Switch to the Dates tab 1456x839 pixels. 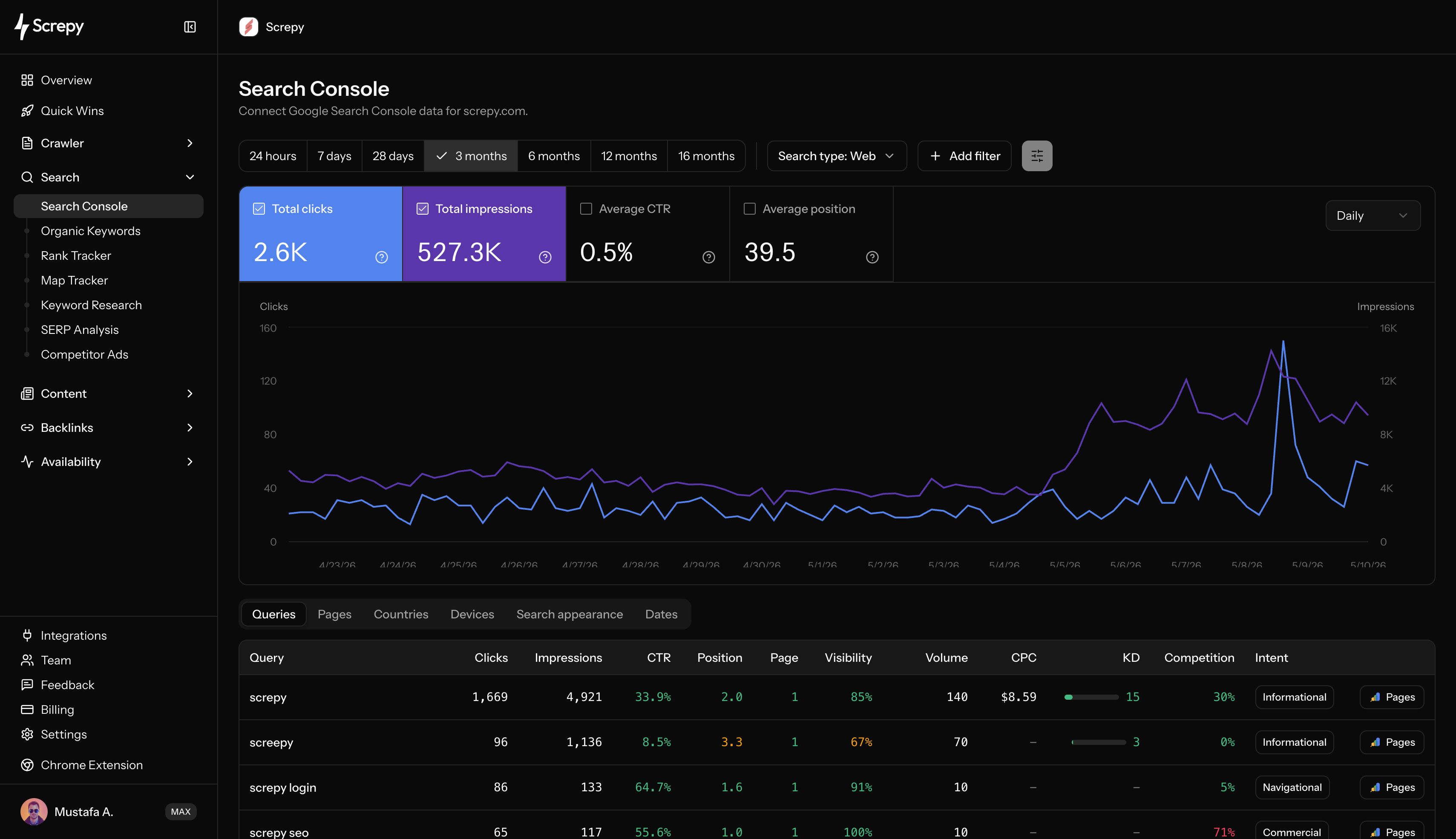pyautogui.click(x=661, y=614)
